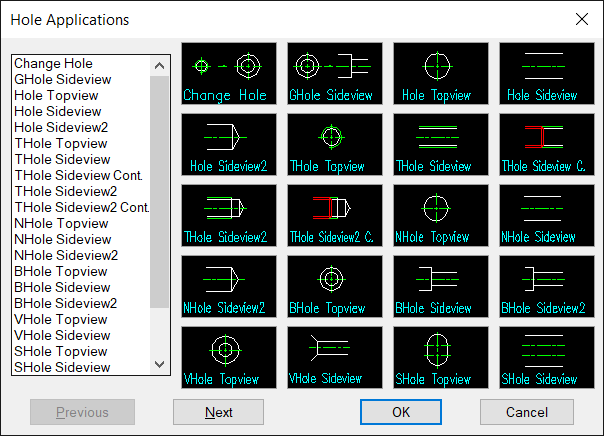Pick the SHole Sideview image tile
Viewport: 604px width, 436px height.
pos(547,357)
